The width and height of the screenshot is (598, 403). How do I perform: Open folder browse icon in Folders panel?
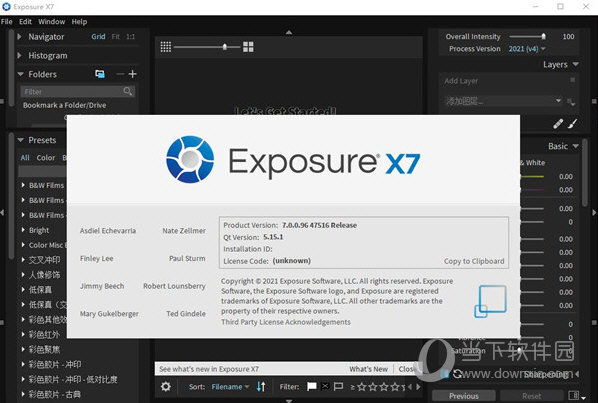click(x=100, y=74)
